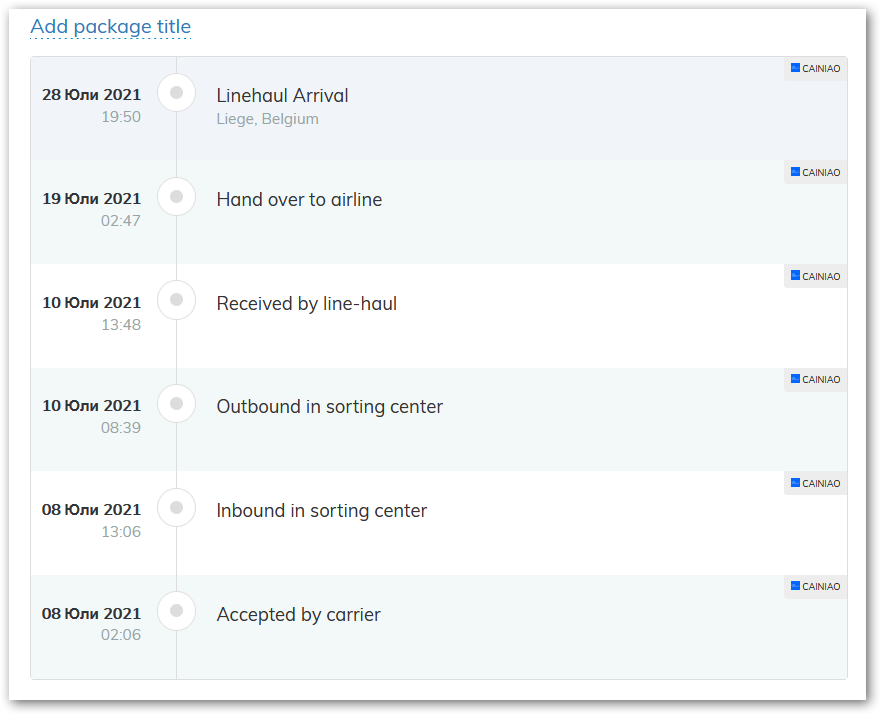
Task: Click the timeline circle for Accepted by carrier
Action: [177, 611]
